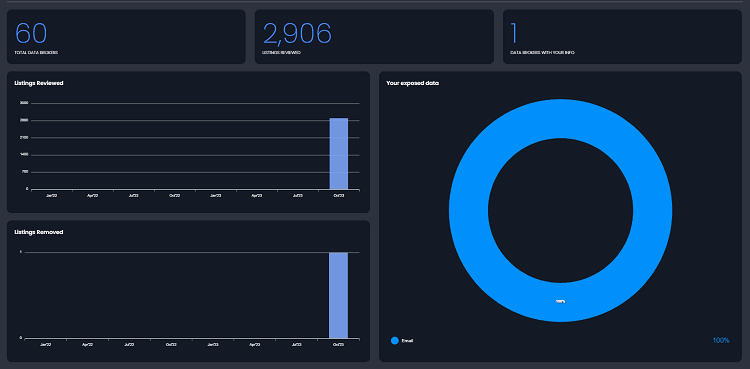
Task: Click the "Your exposed data" panel title
Action: [413, 83]
